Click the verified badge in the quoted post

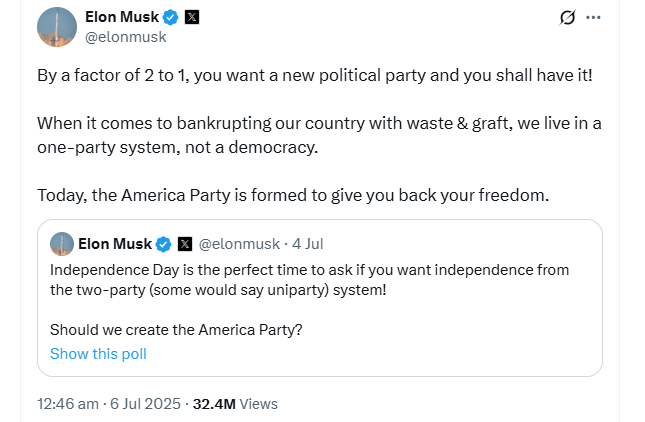tap(164, 244)
